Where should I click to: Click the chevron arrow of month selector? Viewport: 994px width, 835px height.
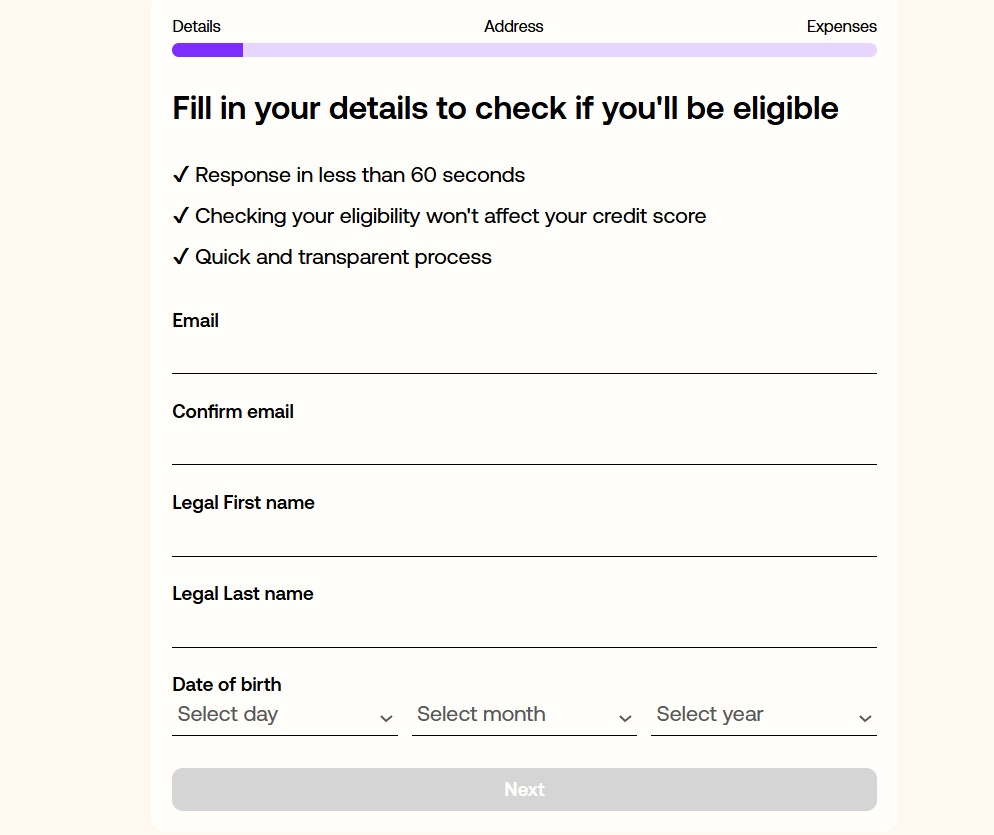[625, 718]
